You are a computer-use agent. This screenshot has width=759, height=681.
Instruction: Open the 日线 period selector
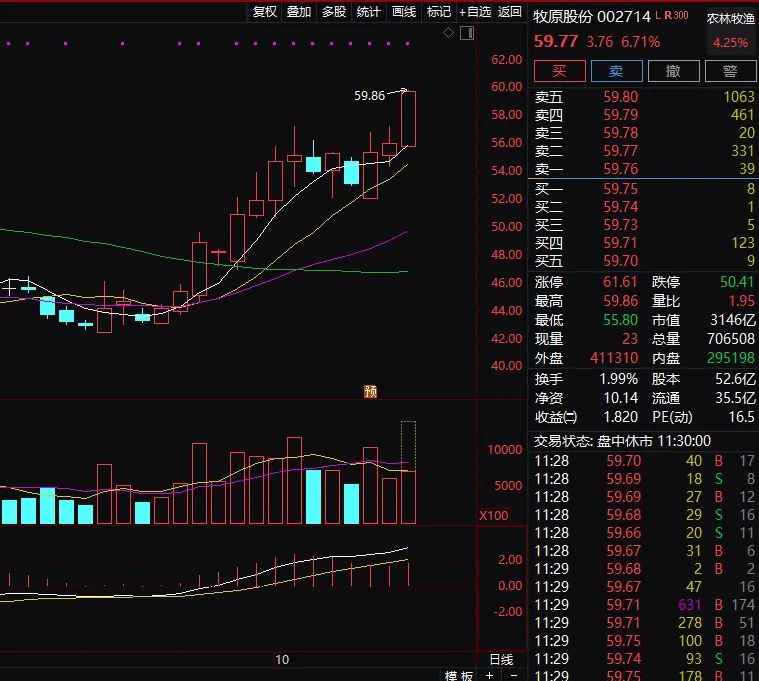coord(500,660)
